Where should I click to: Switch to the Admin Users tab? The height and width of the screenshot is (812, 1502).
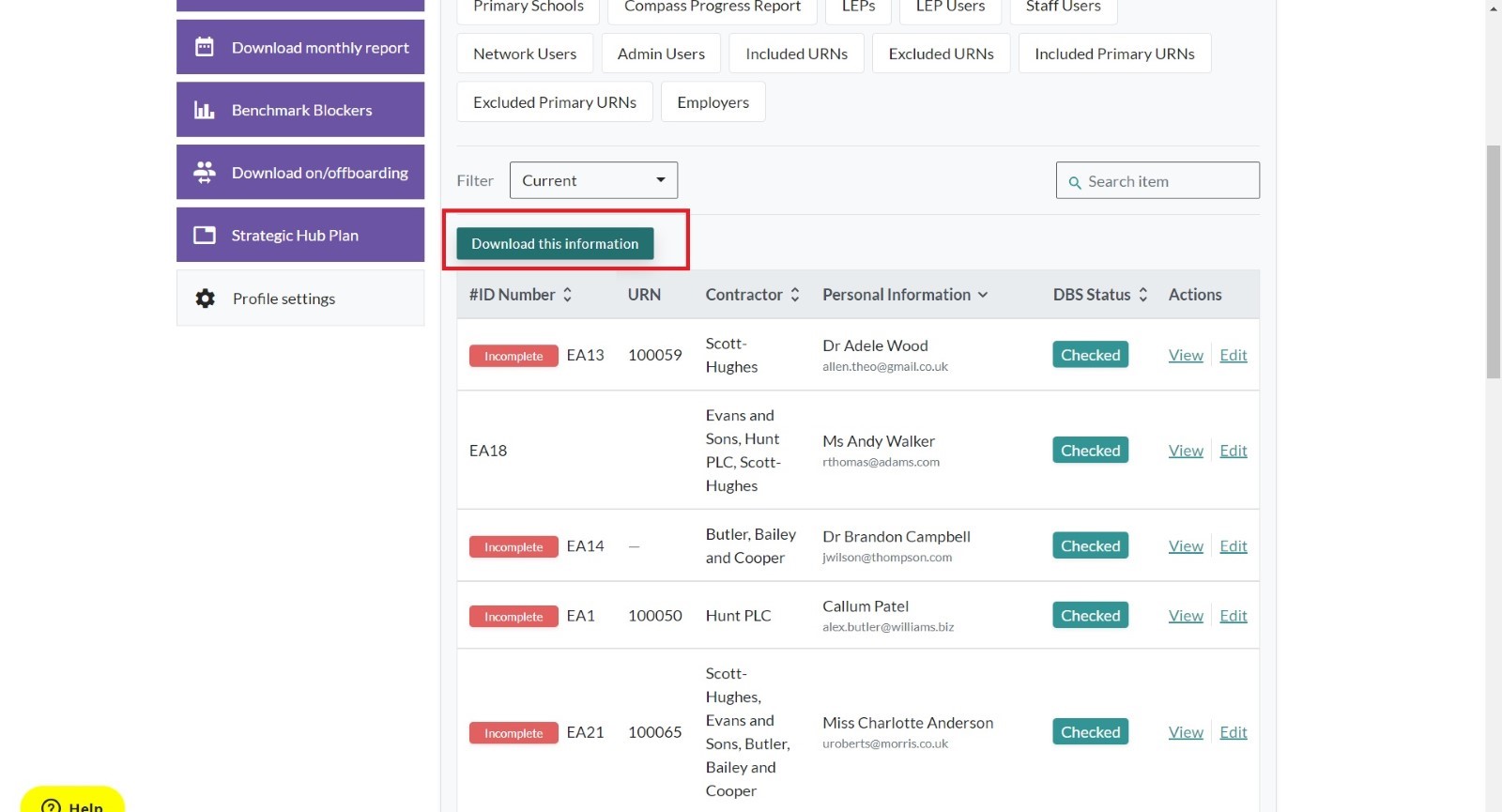pos(661,54)
